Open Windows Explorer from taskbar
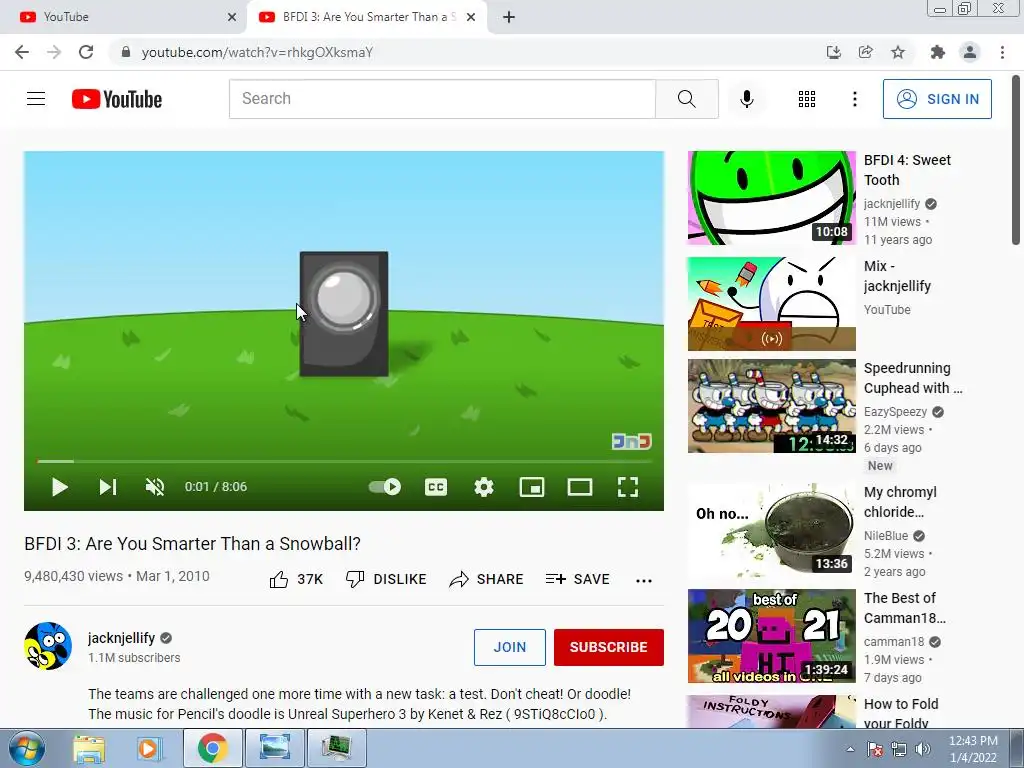Image resolution: width=1024 pixels, height=768 pixels. [89, 748]
